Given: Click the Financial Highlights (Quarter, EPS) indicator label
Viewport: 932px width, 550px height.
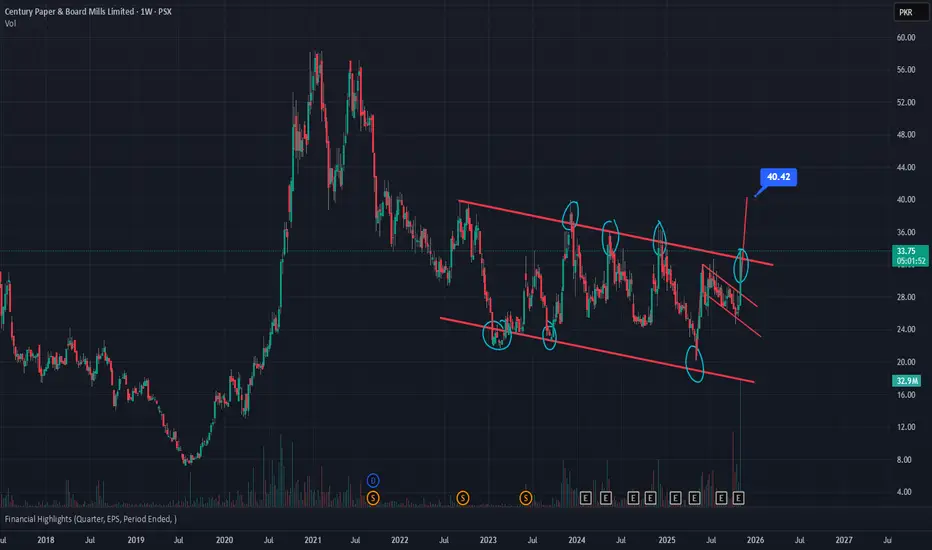Looking at the screenshot, I should pyautogui.click(x=90, y=519).
